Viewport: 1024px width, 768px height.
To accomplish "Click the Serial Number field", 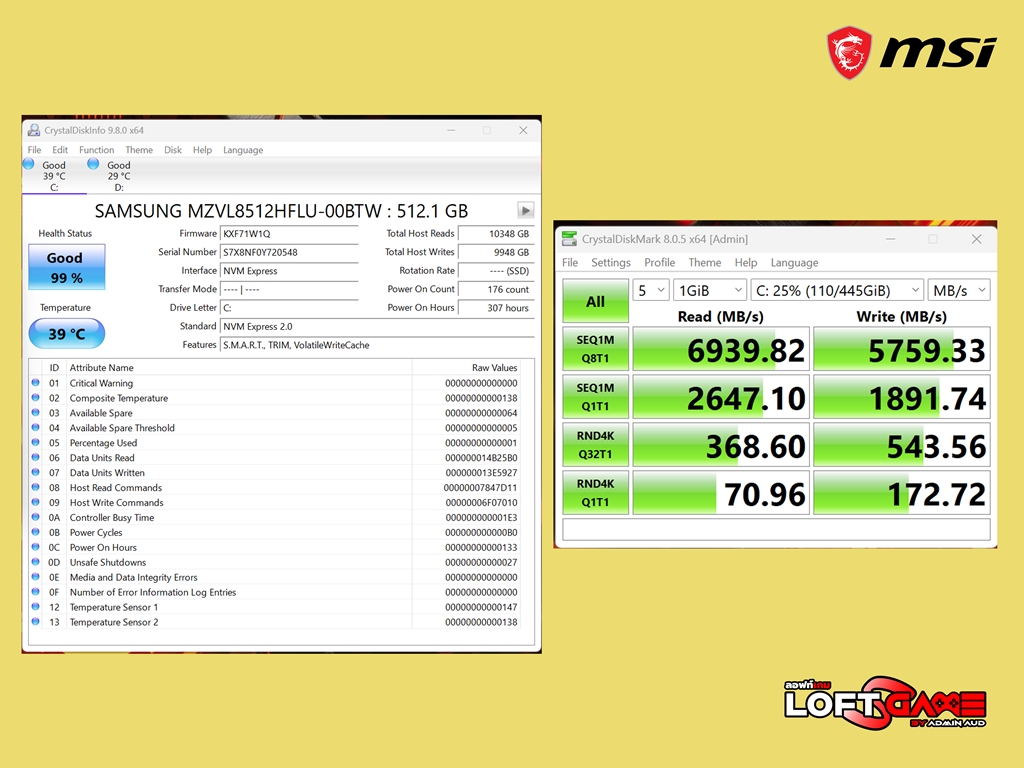I will click(289, 252).
